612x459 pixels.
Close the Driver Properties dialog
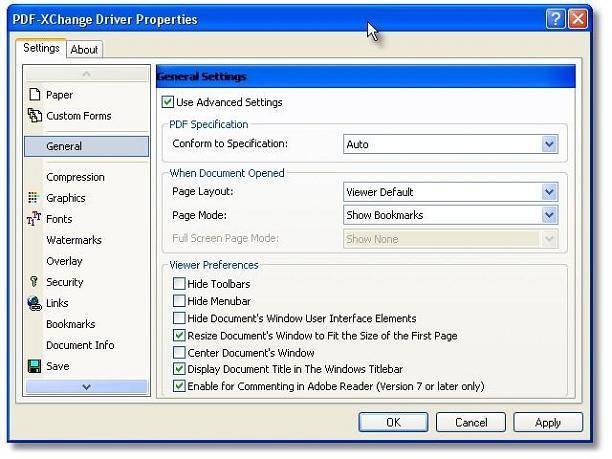(578, 19)
